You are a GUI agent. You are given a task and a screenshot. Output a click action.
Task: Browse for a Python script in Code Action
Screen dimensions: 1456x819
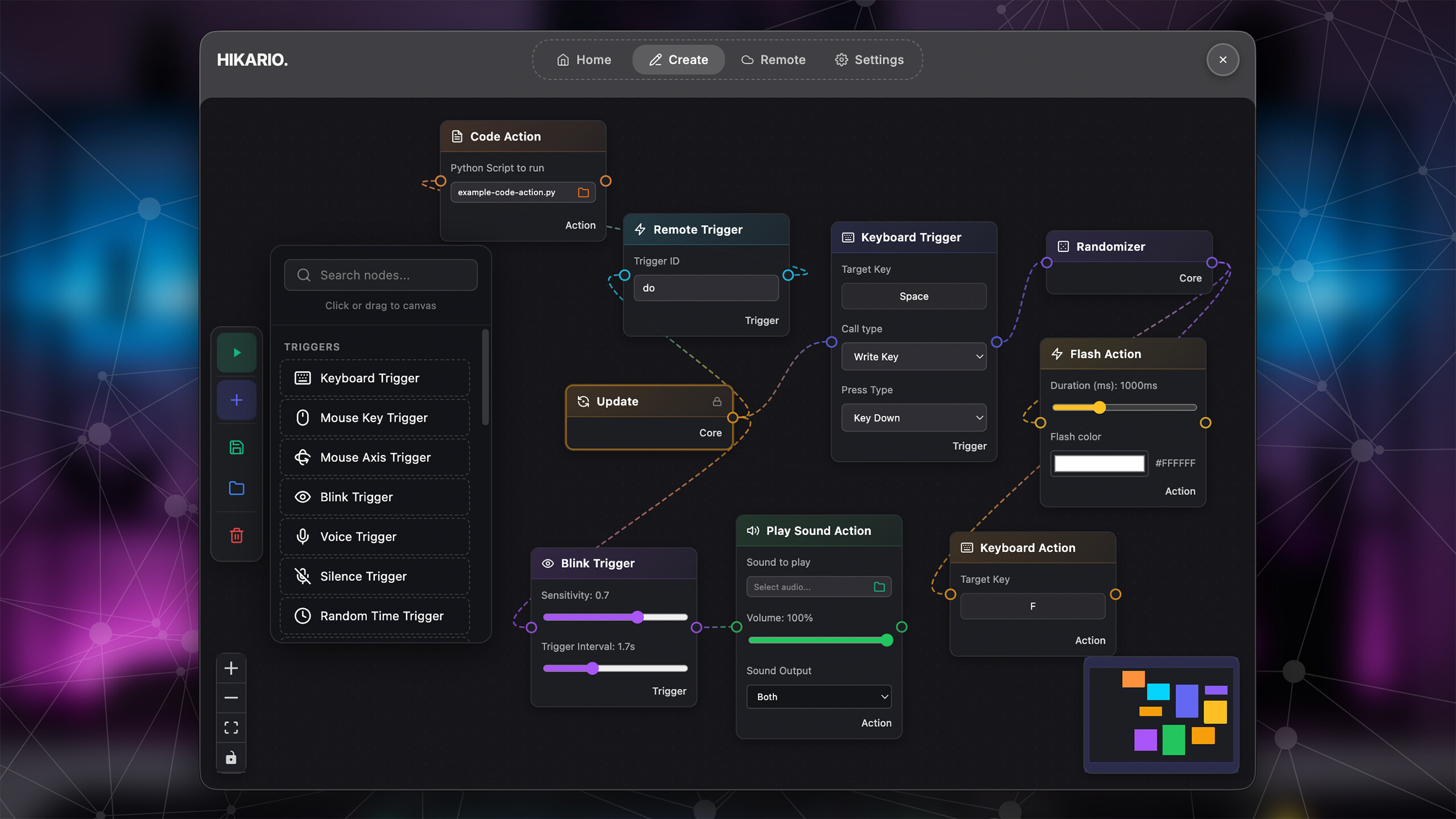tap(583, 192)
